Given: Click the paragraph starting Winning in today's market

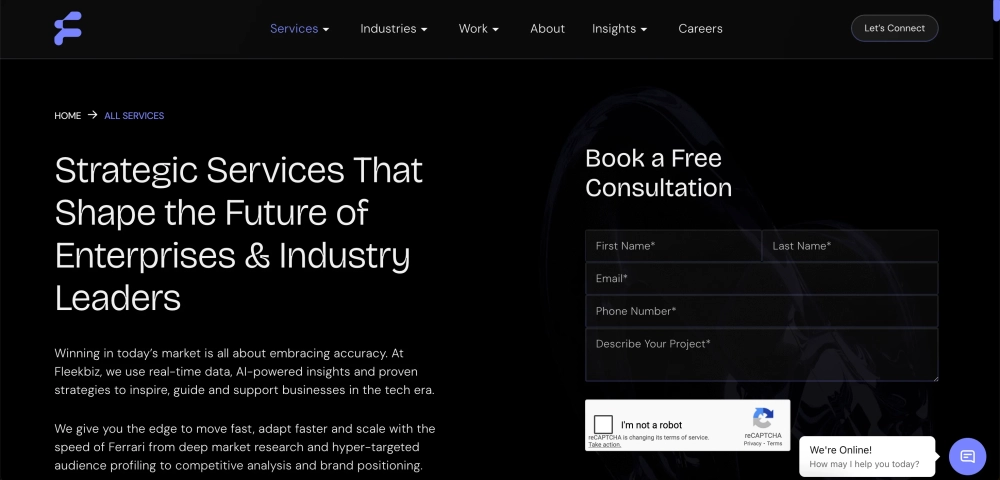Looking at the screenshot, I should point(244,372).
